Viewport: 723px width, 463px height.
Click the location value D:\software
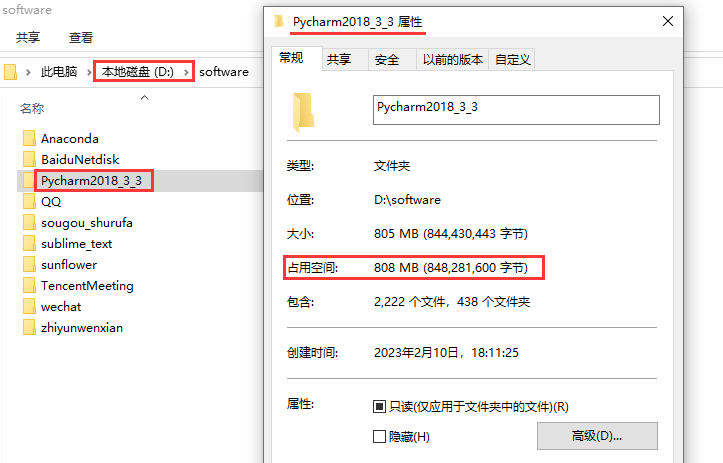[x=407, y=200]
